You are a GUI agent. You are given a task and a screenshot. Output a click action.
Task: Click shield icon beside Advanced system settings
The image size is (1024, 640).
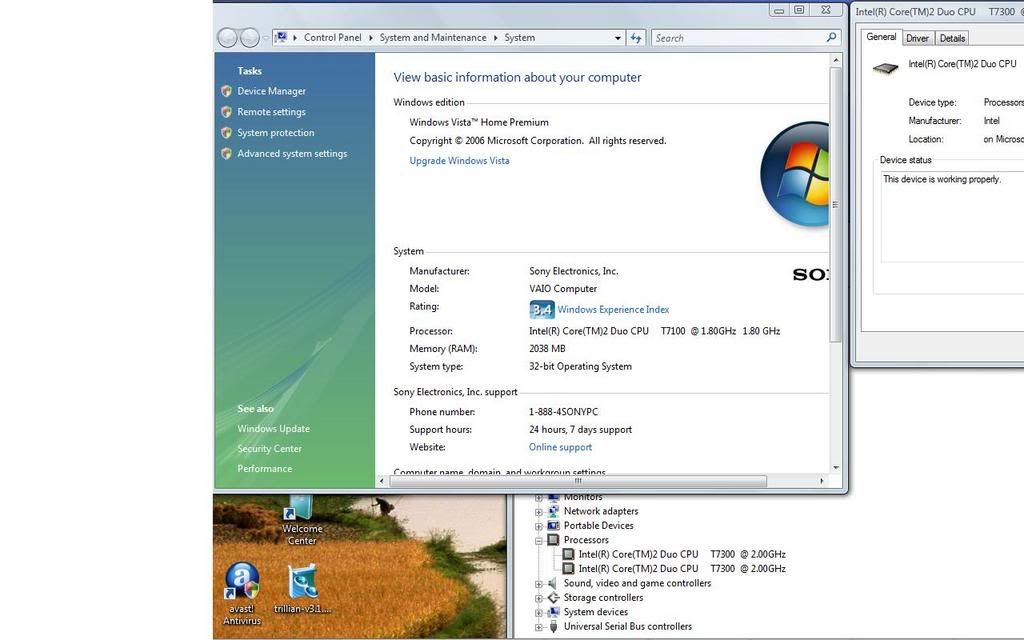tap(227, 153)
